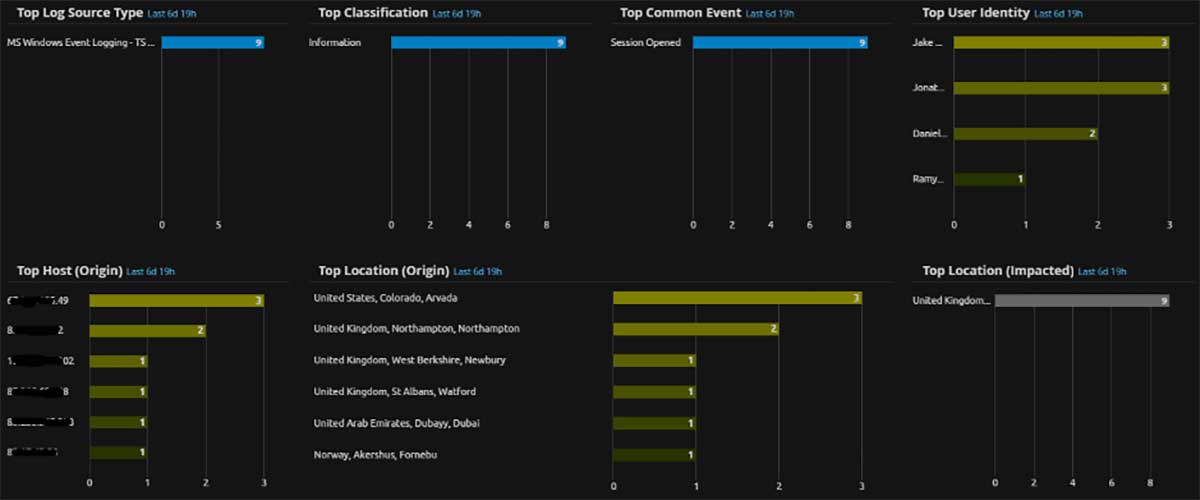Select the Daniel... user identity bar
The width and height of the screenshot is (1200, 500).
(1025, 133)
